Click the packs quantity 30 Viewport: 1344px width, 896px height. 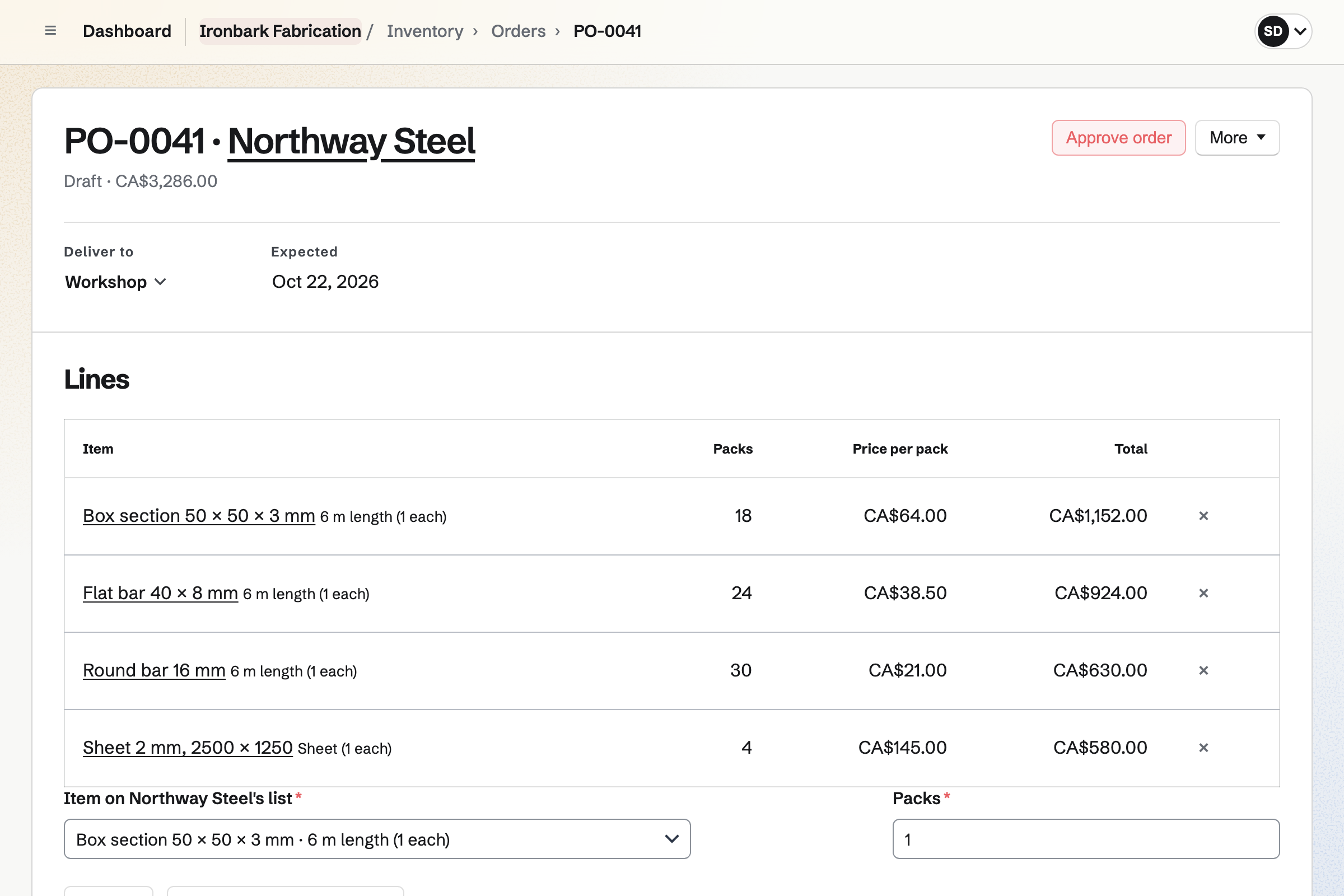(741, 670)
